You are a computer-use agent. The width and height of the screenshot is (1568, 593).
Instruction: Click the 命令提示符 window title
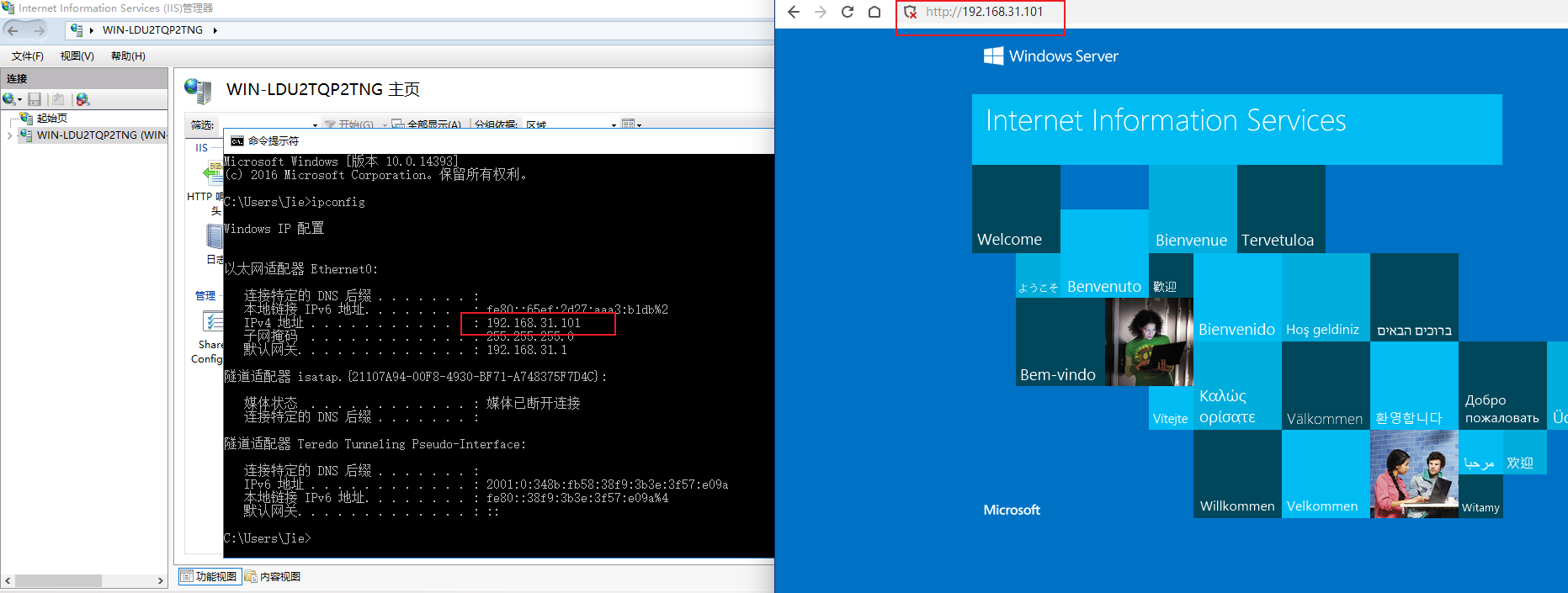[x=274, y=141]
